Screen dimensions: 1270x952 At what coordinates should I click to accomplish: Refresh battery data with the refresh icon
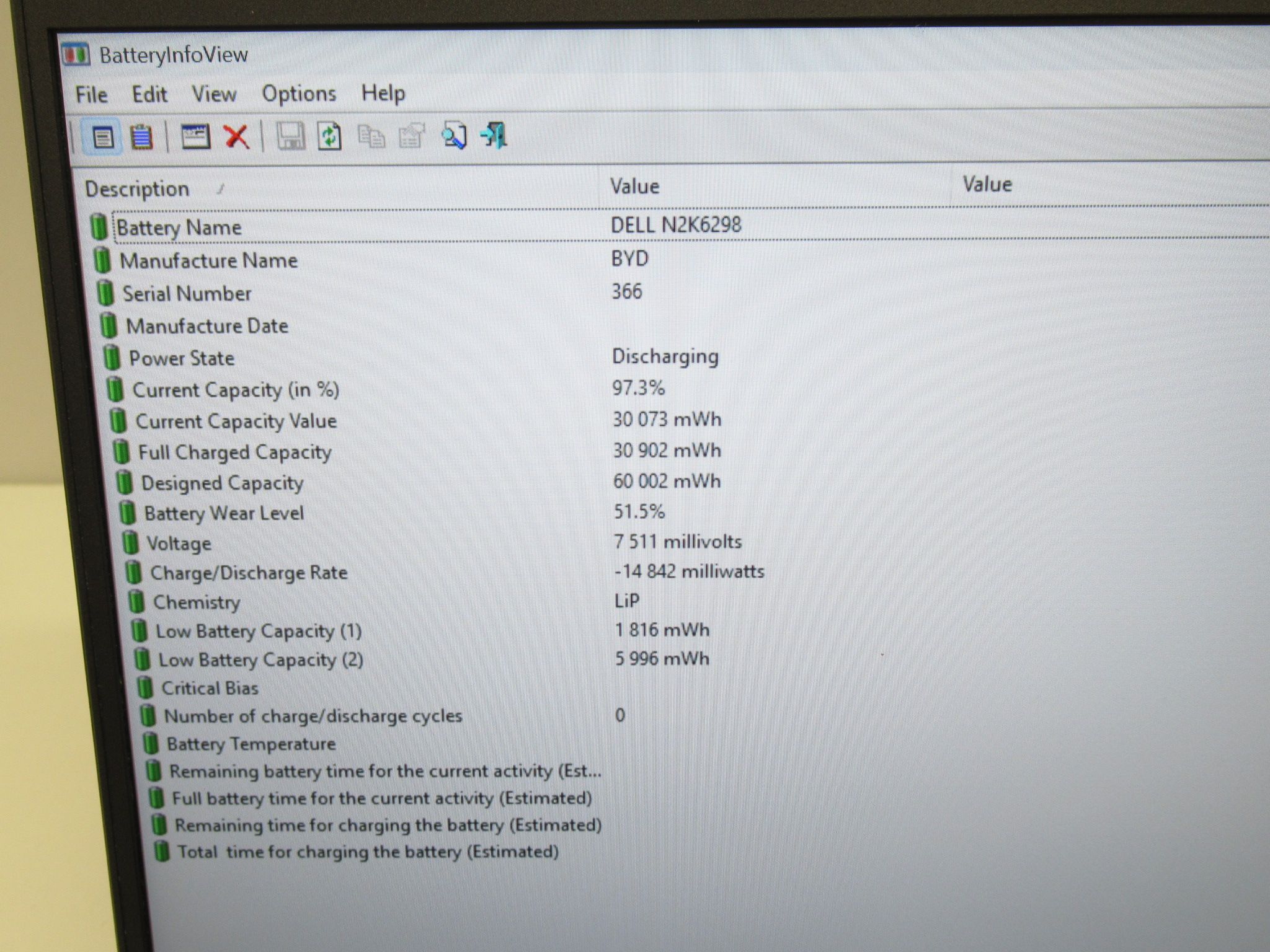330,136
